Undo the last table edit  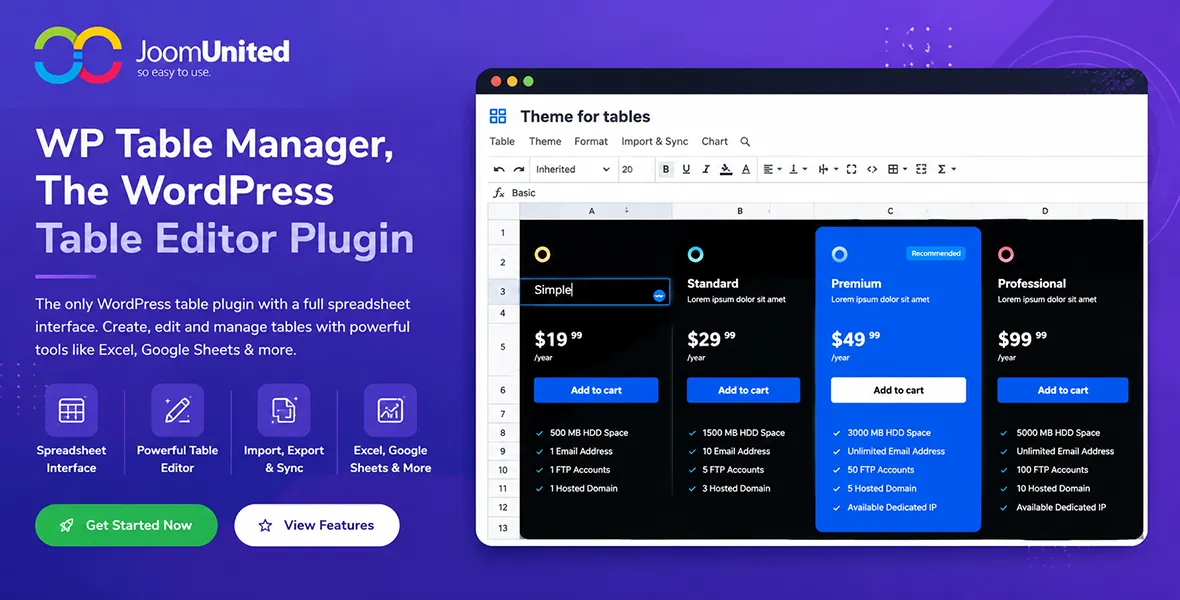pos(499,169)
